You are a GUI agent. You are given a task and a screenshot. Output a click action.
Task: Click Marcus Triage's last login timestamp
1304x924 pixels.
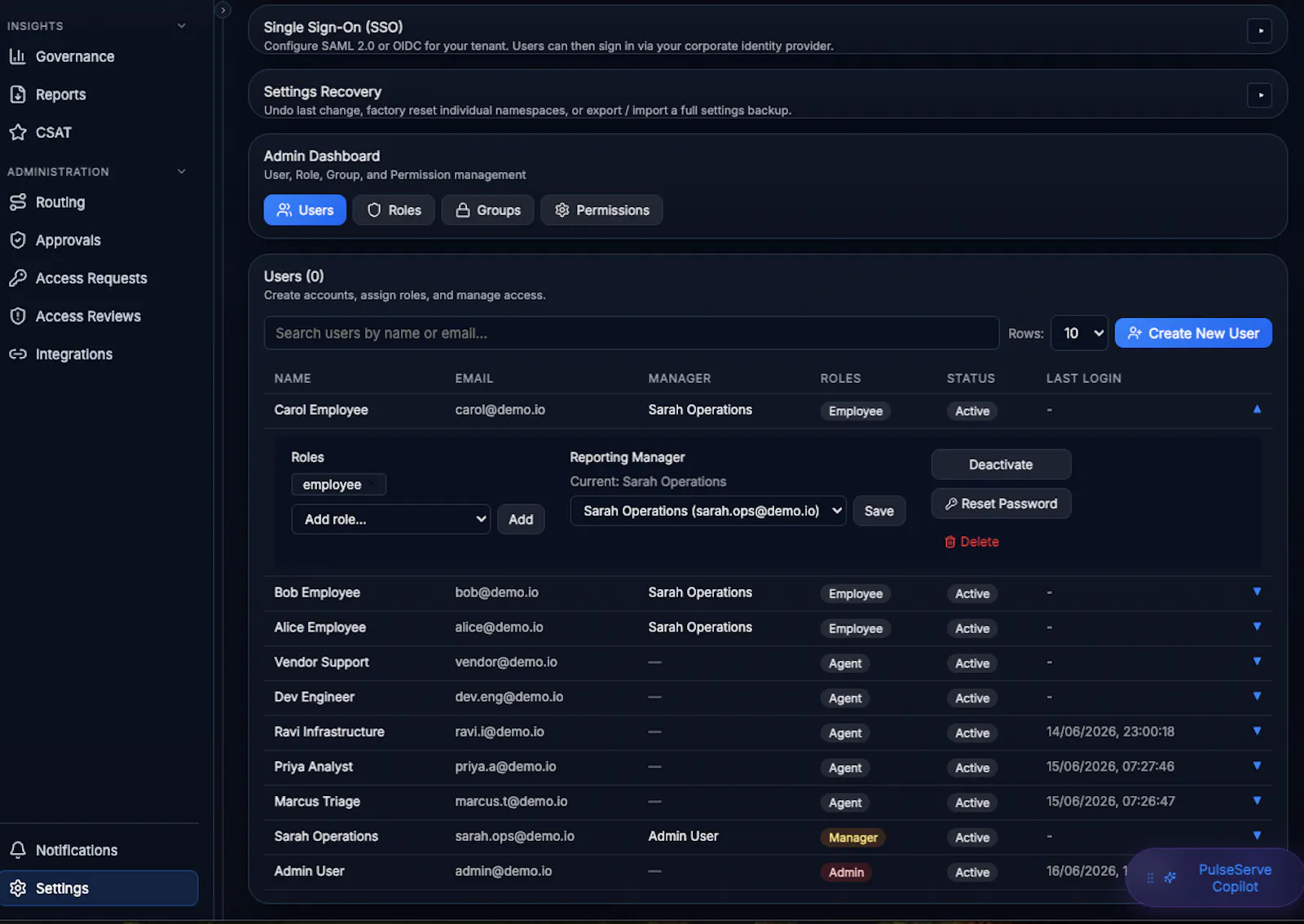(x=1110, y=802)
